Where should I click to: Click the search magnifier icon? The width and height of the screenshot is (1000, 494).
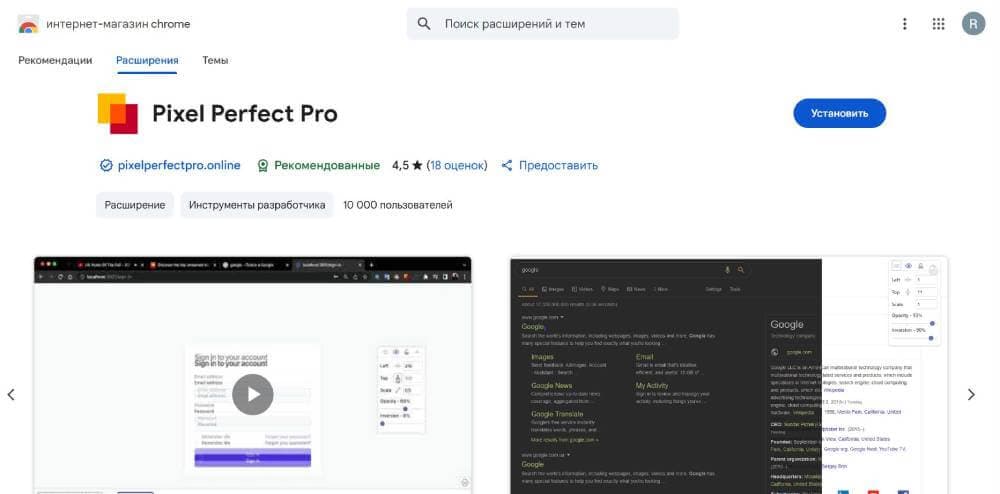click(x=424, y=24)
